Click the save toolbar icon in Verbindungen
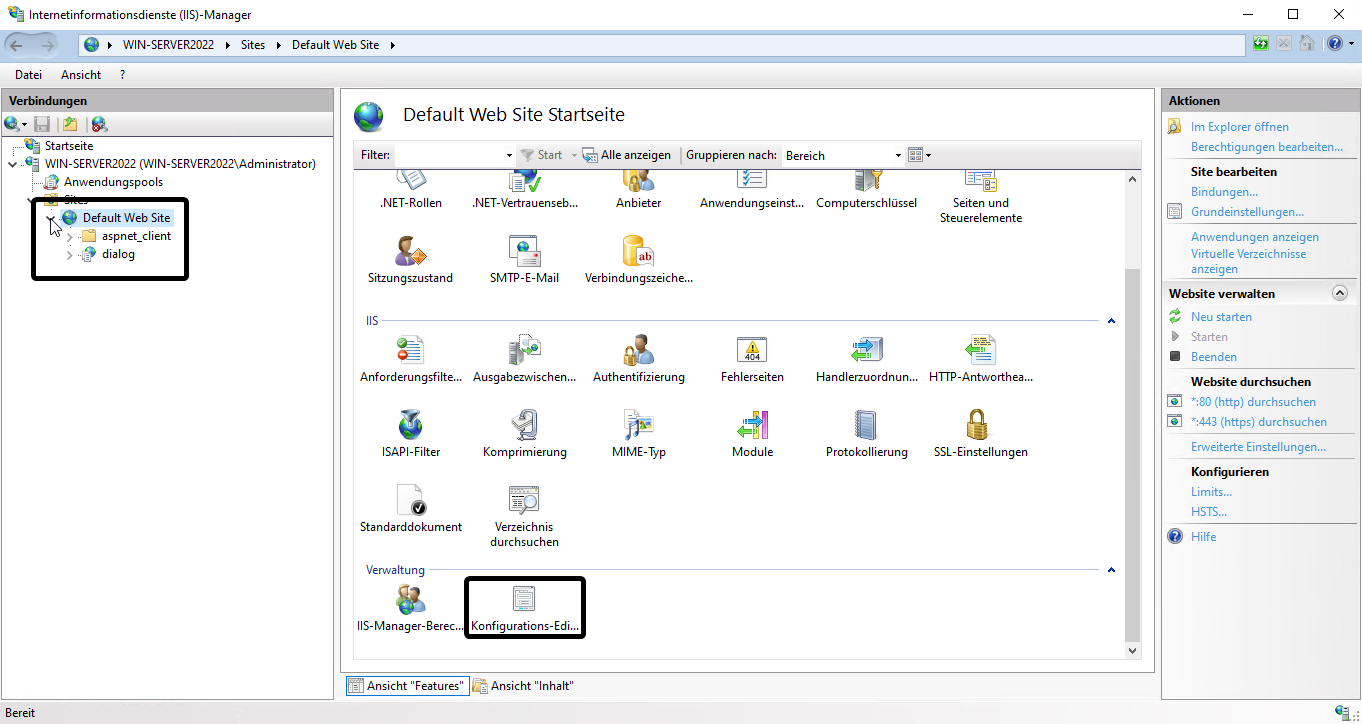Viewport: 1362px width, 724px height. pyautogui.click(x=42, y=124)
